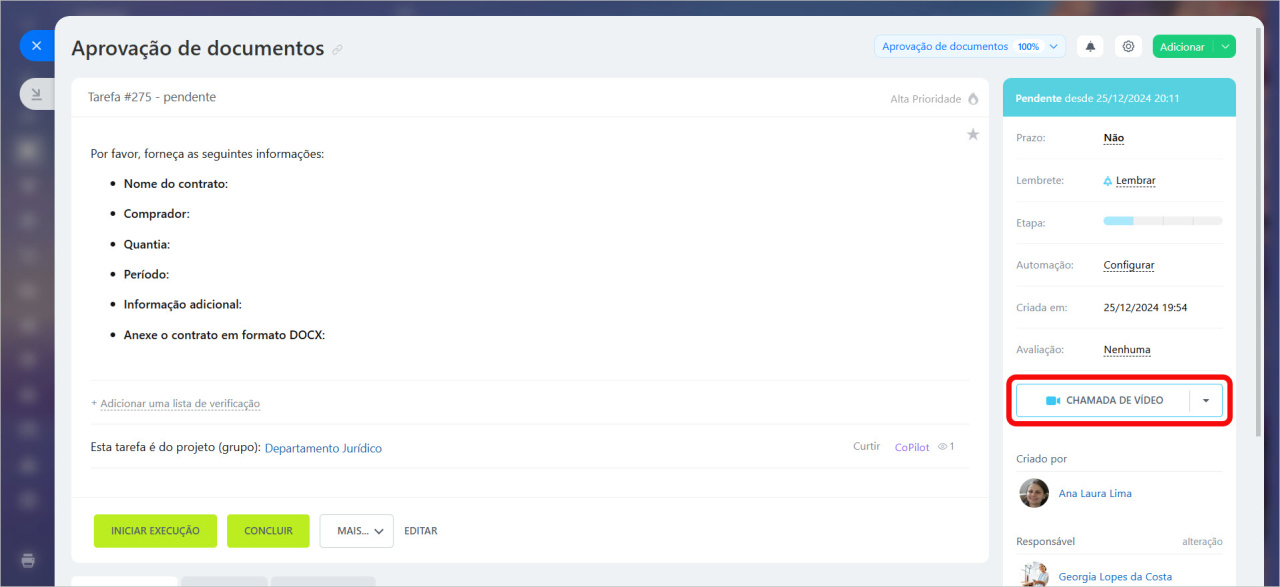Toggle the Alta Prioridade flame icon
Viewport: 1280px width, 587px height.
click(973, 99)
